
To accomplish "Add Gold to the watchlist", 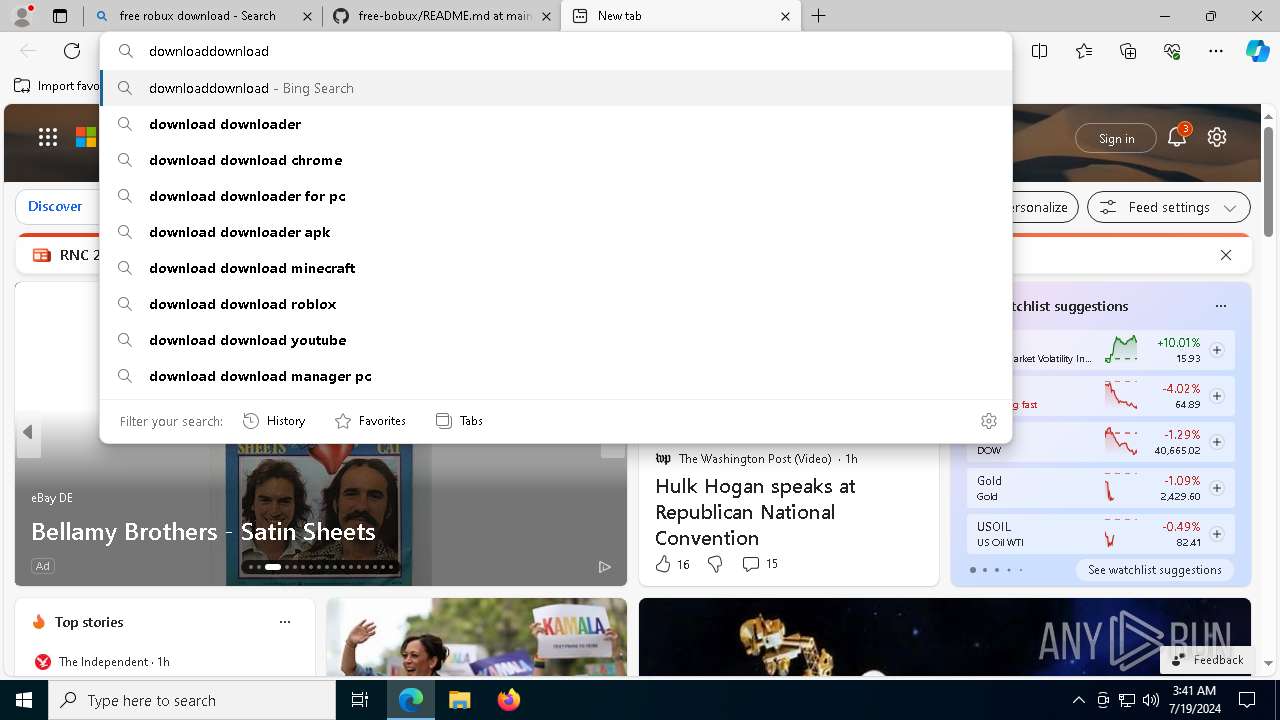I will [1217, 488].
